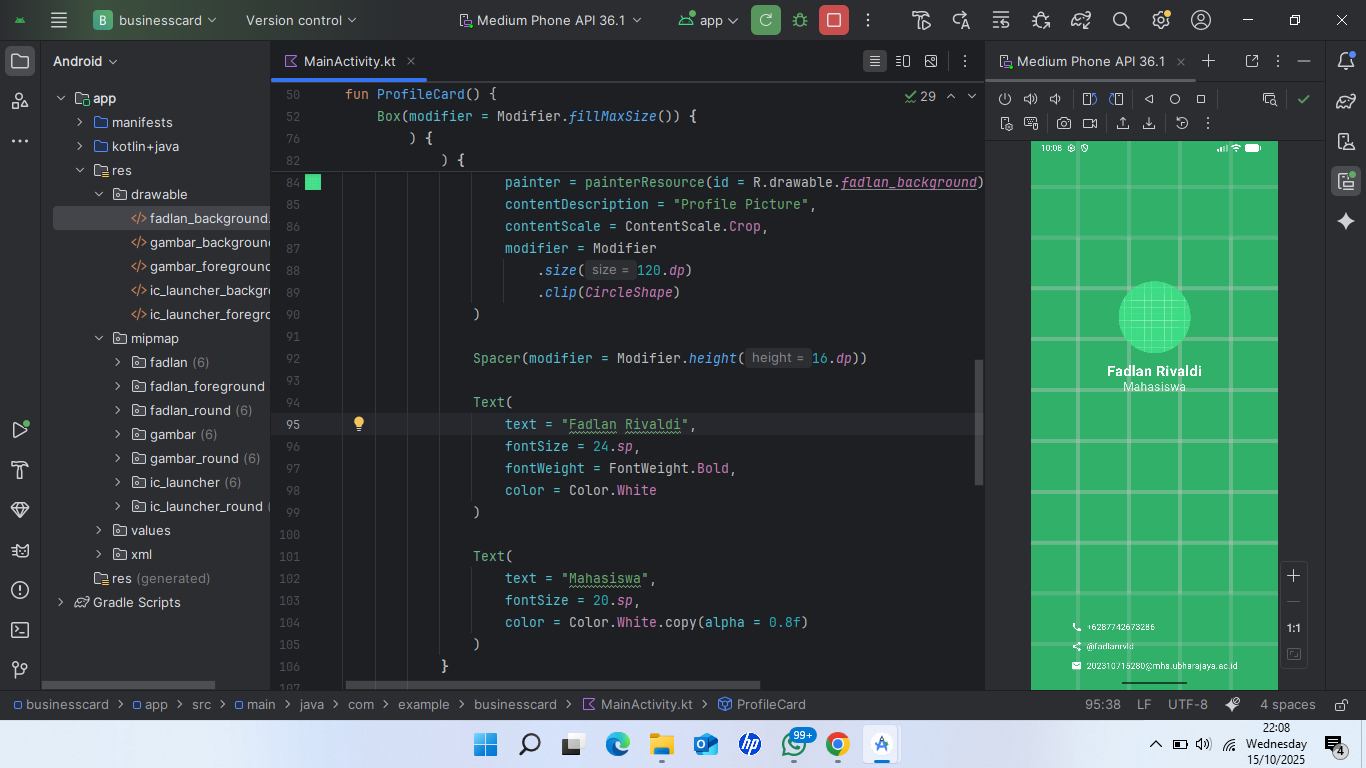Rotate emulator left
The image size is (1366, 768).
pos(1090,99)
